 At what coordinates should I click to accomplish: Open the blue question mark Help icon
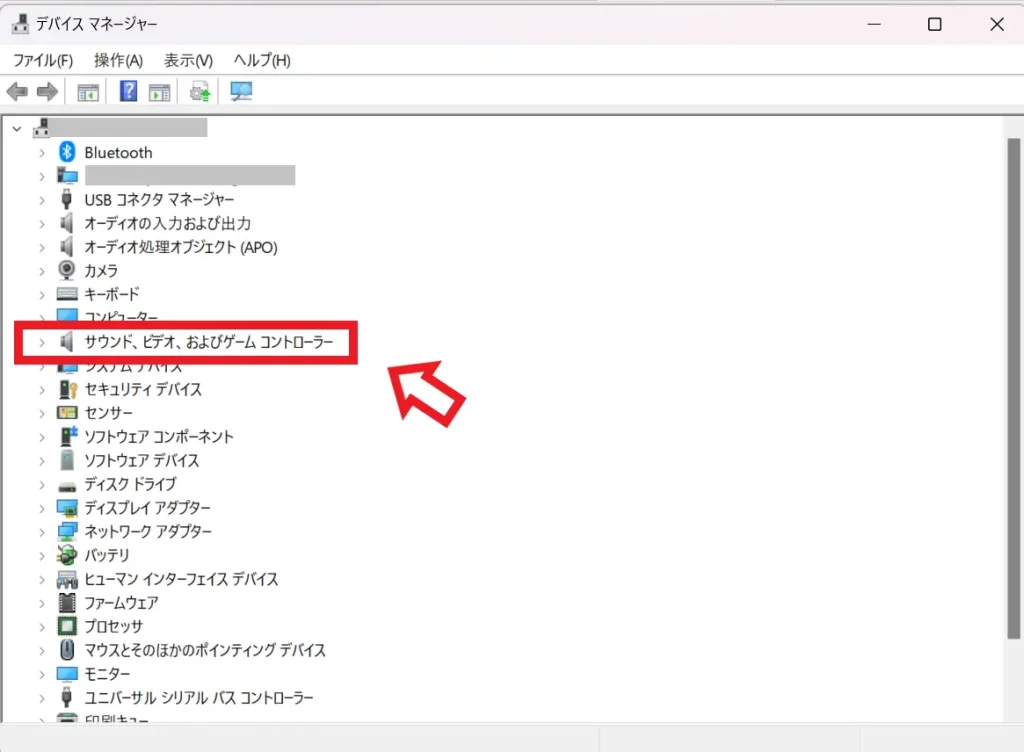tap(129, 91)
